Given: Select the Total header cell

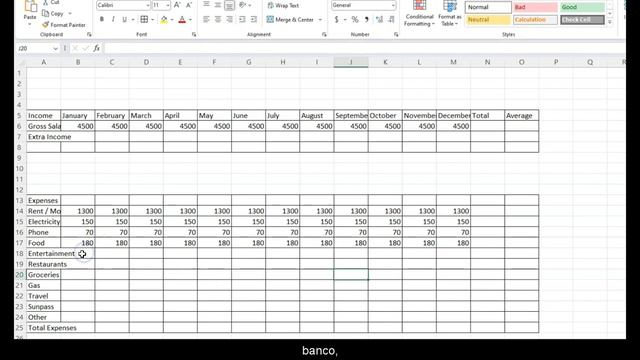Looking at the screenshot, I should (x=487, y=116).
